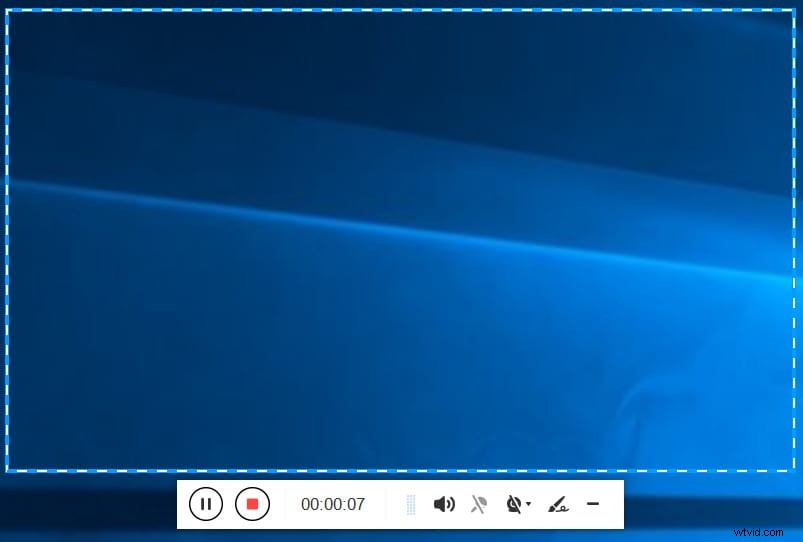Click the 00:00:07 recording timer
Image resolution: width=803 pixels, height=542 pixels.
click(x=333, y=504)
